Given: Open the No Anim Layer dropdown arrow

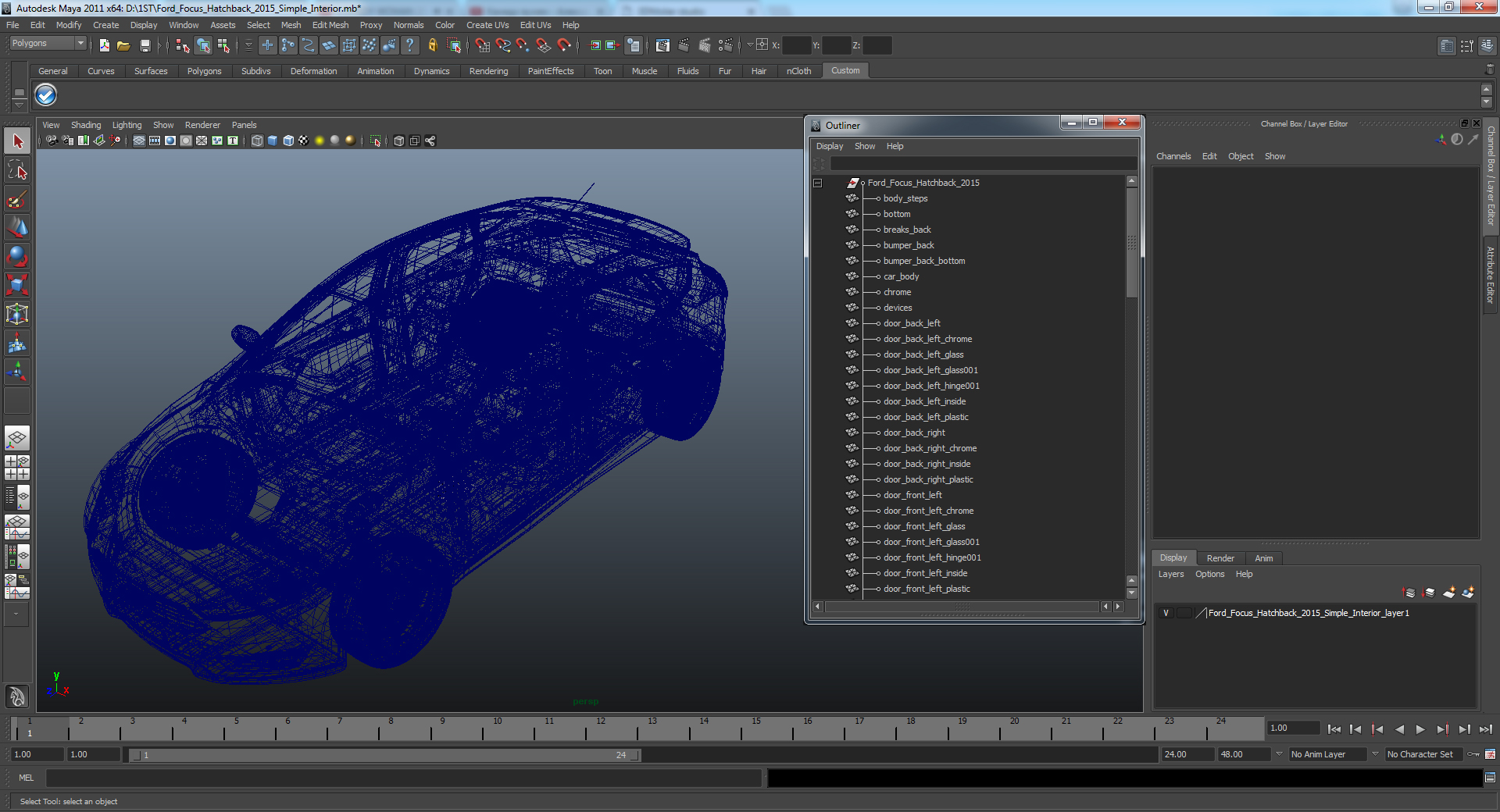Looking at the screenshot, I should coord(1279,754).
